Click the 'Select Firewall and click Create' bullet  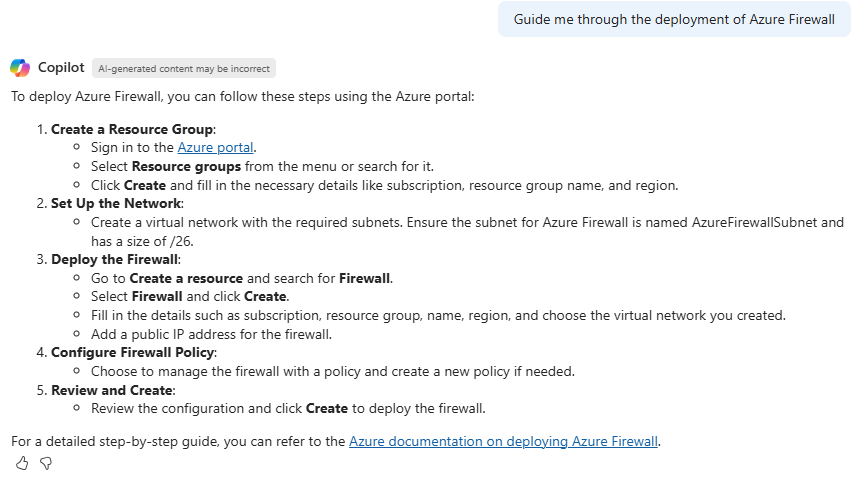[x=189, y=296]
